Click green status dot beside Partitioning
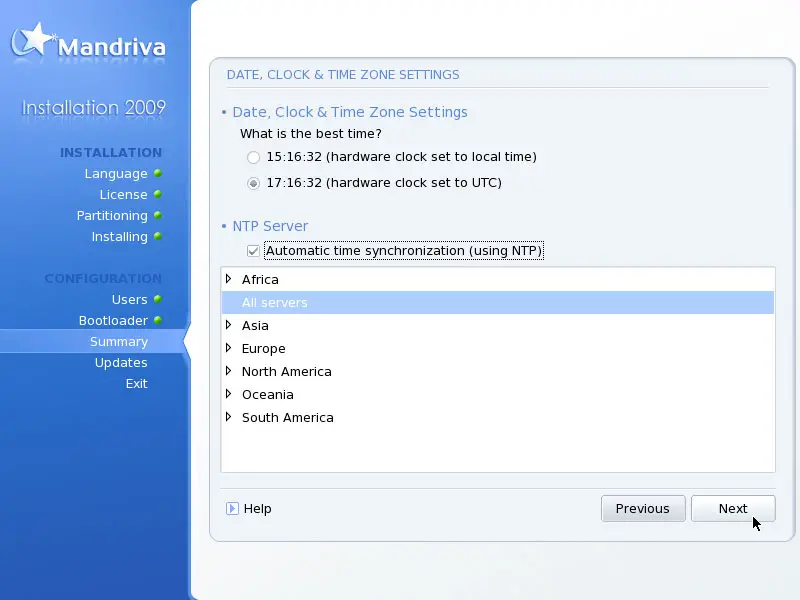Viewport: 800px width, 600px height. pos(158,215)
